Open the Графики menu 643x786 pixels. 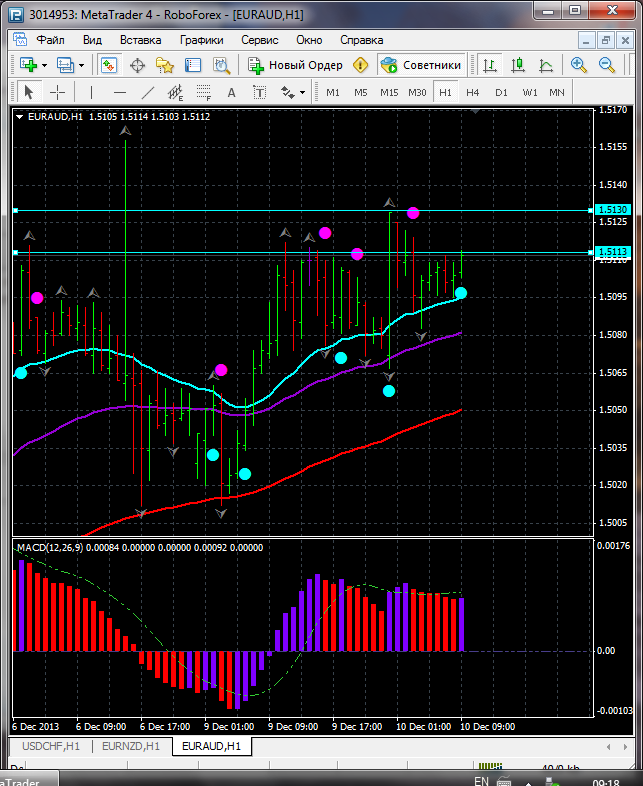(201, 40)
